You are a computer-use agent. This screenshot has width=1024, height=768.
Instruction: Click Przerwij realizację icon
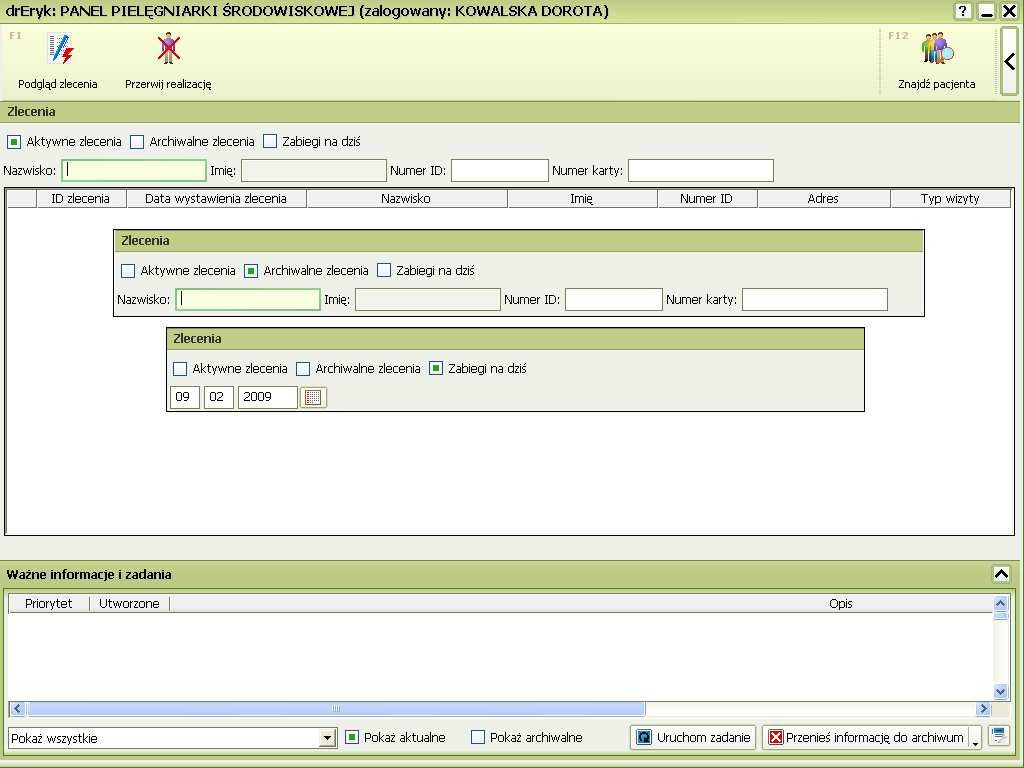pos(168,50)
